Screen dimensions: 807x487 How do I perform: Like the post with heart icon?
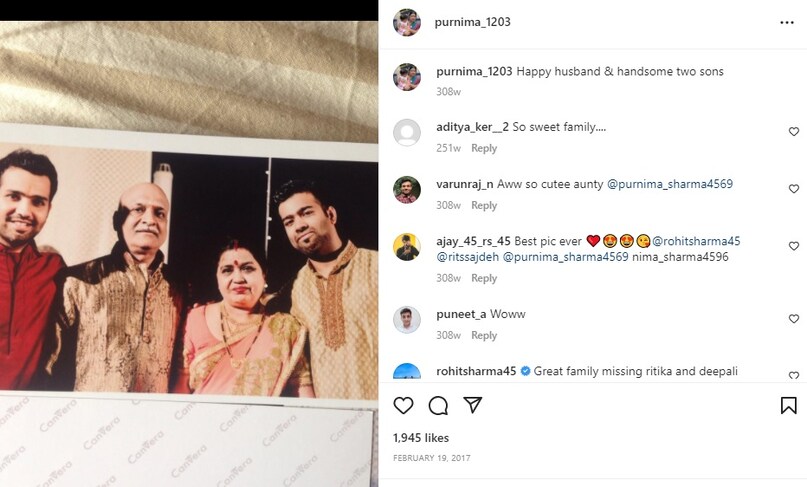point(403,405)
